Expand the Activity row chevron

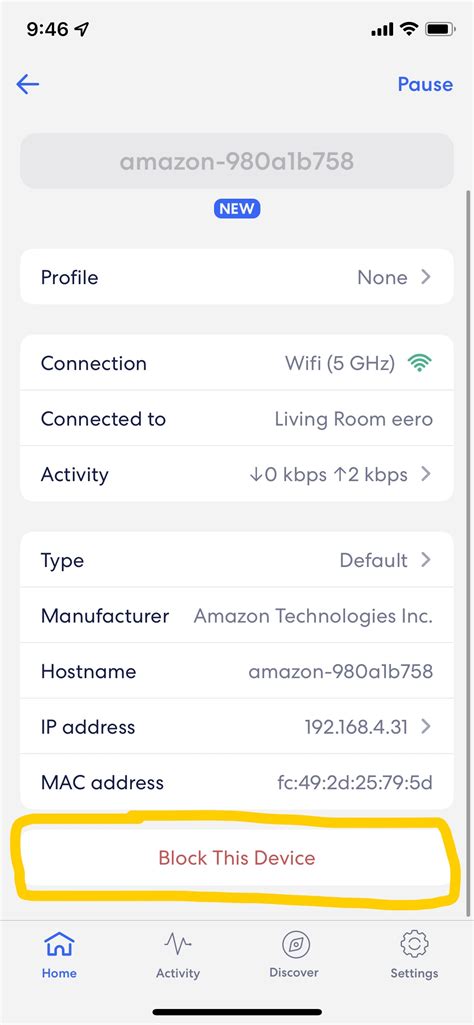click(426, 474)
